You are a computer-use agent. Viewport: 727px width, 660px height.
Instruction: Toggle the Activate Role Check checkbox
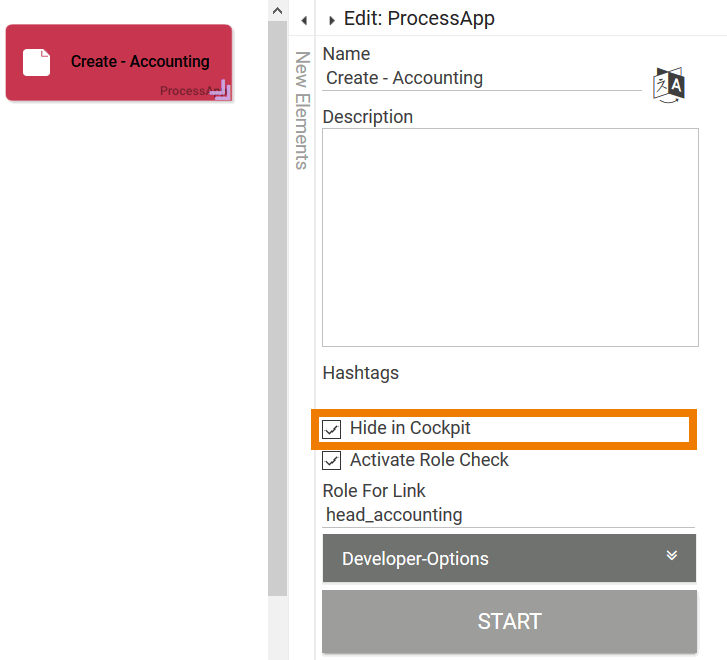click(332, 461)
